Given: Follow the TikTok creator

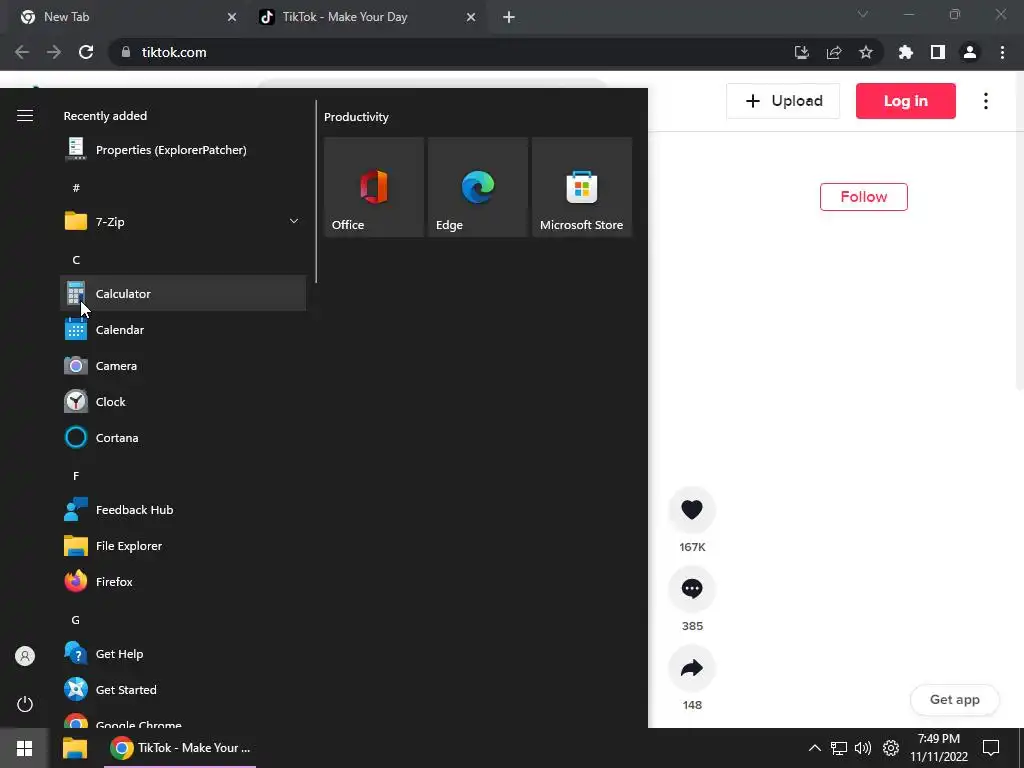Looking at the screenshot, I should coord(863,197).
